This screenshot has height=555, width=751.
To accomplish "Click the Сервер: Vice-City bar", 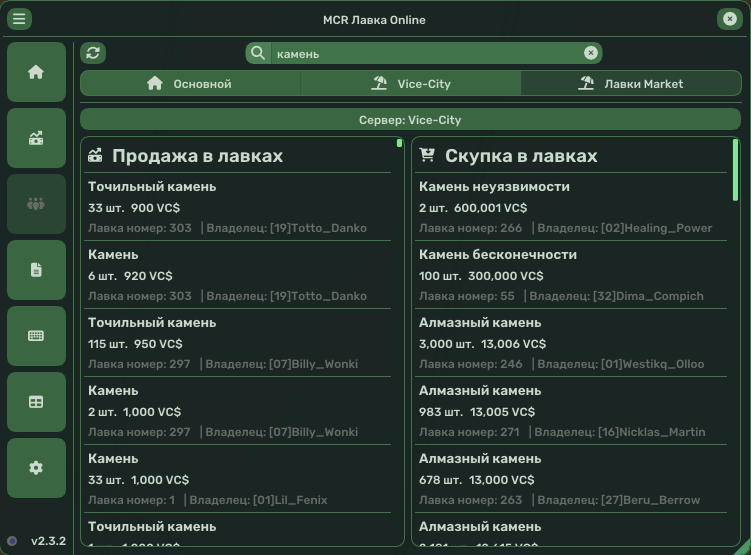I will 410,120.
